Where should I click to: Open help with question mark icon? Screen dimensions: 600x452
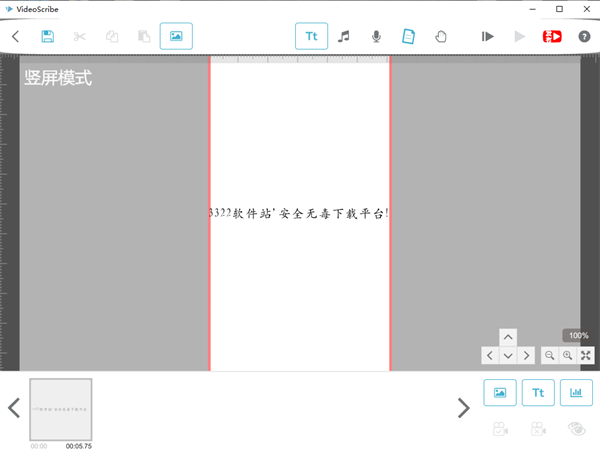click(584, 36)
